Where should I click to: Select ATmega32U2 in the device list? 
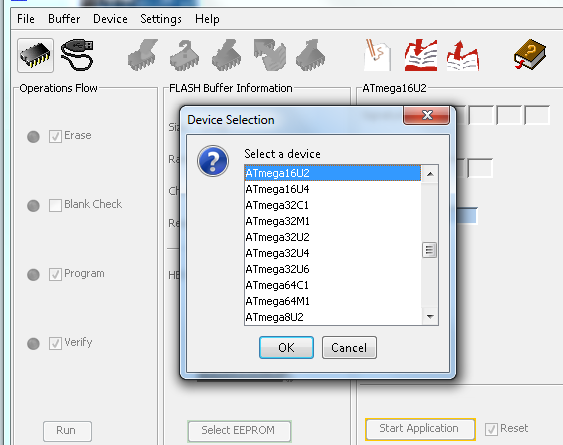click(332, 237)
